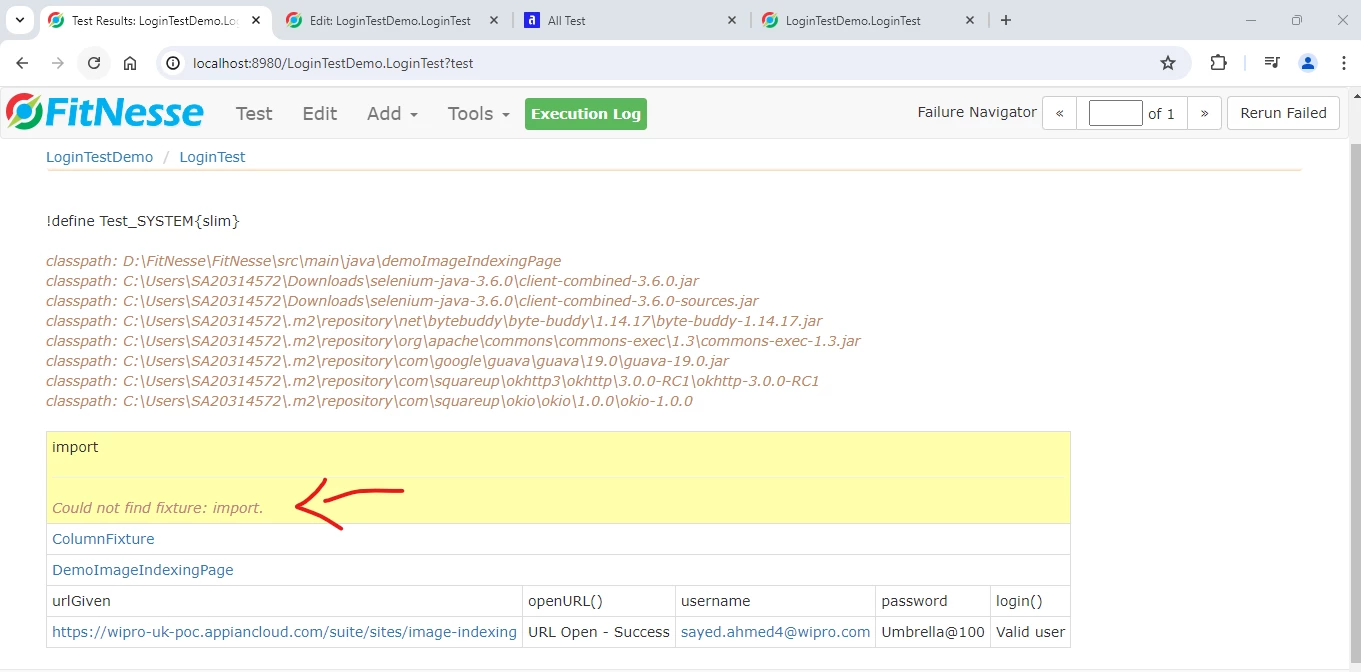Click the address bar URL field
1361x672 pixels.
tap(660, 63)
